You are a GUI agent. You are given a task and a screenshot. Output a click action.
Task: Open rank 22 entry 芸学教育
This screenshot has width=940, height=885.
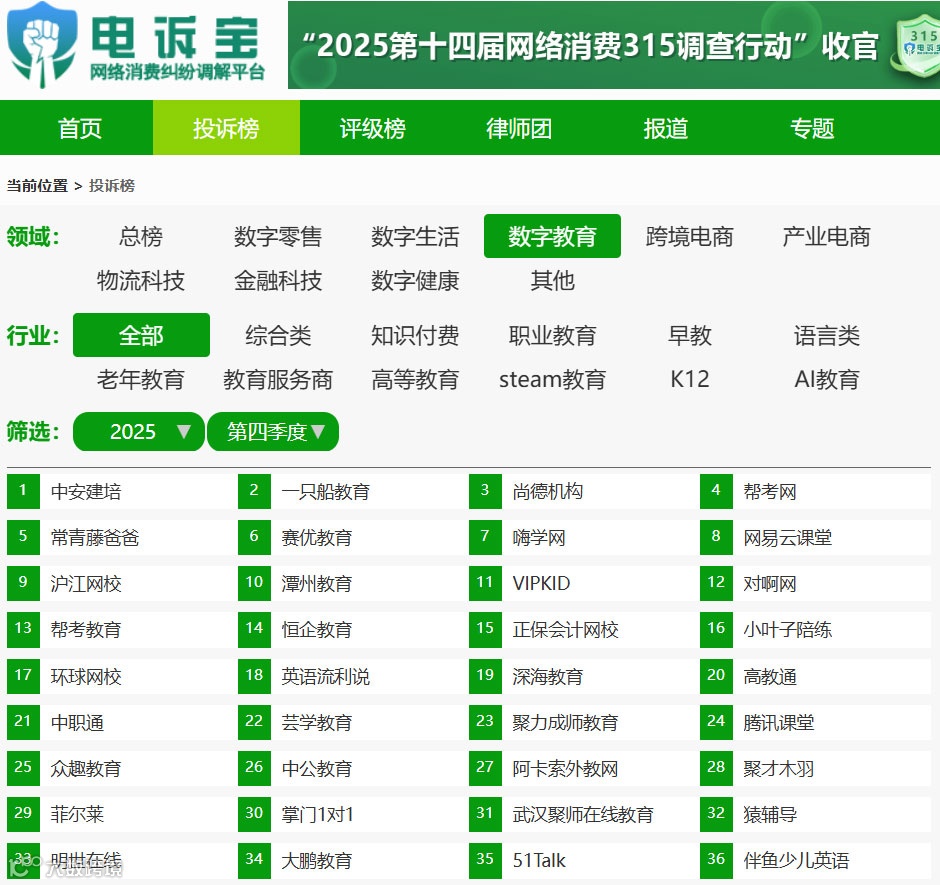tap(317, 723)
